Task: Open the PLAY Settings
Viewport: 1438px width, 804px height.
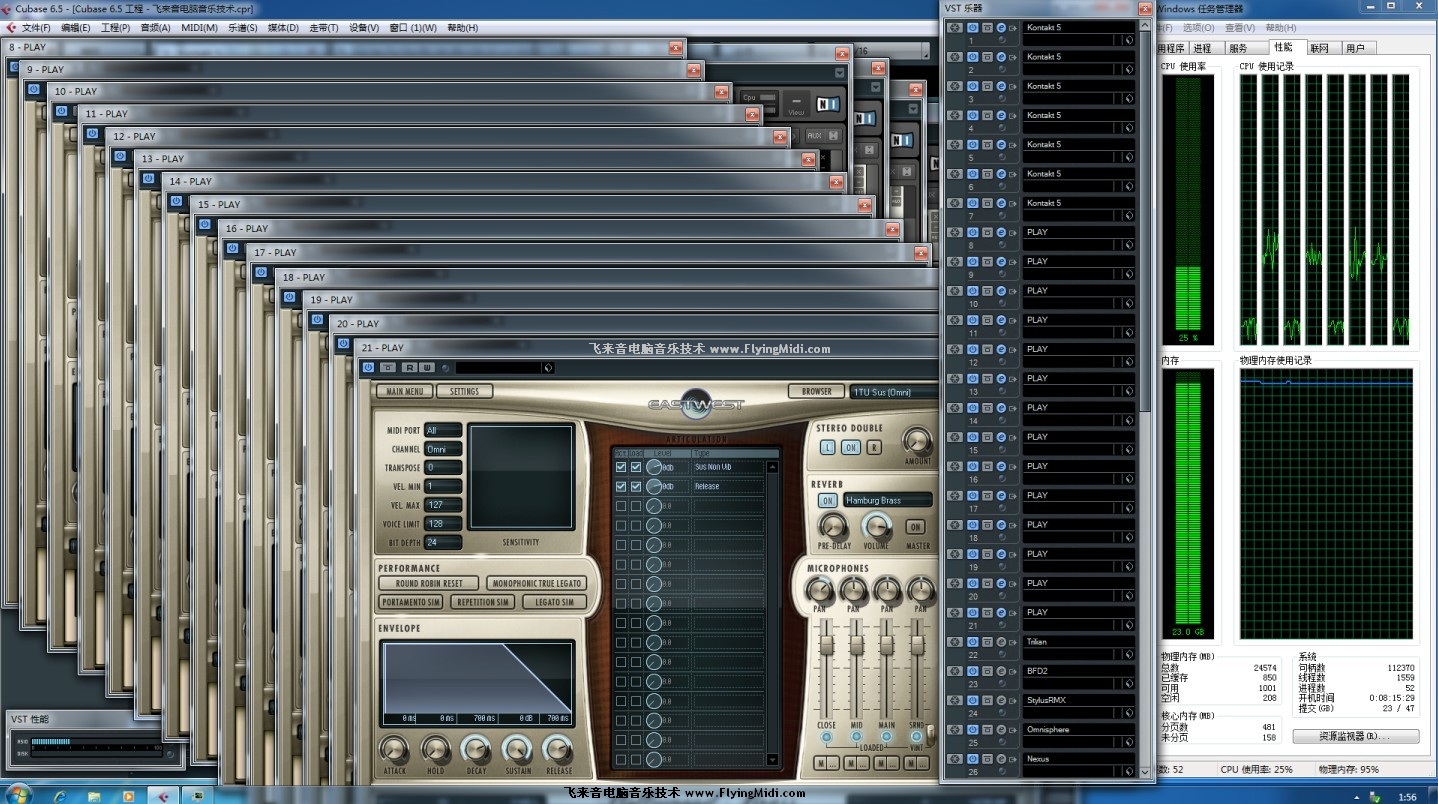Action: (464, 391)
